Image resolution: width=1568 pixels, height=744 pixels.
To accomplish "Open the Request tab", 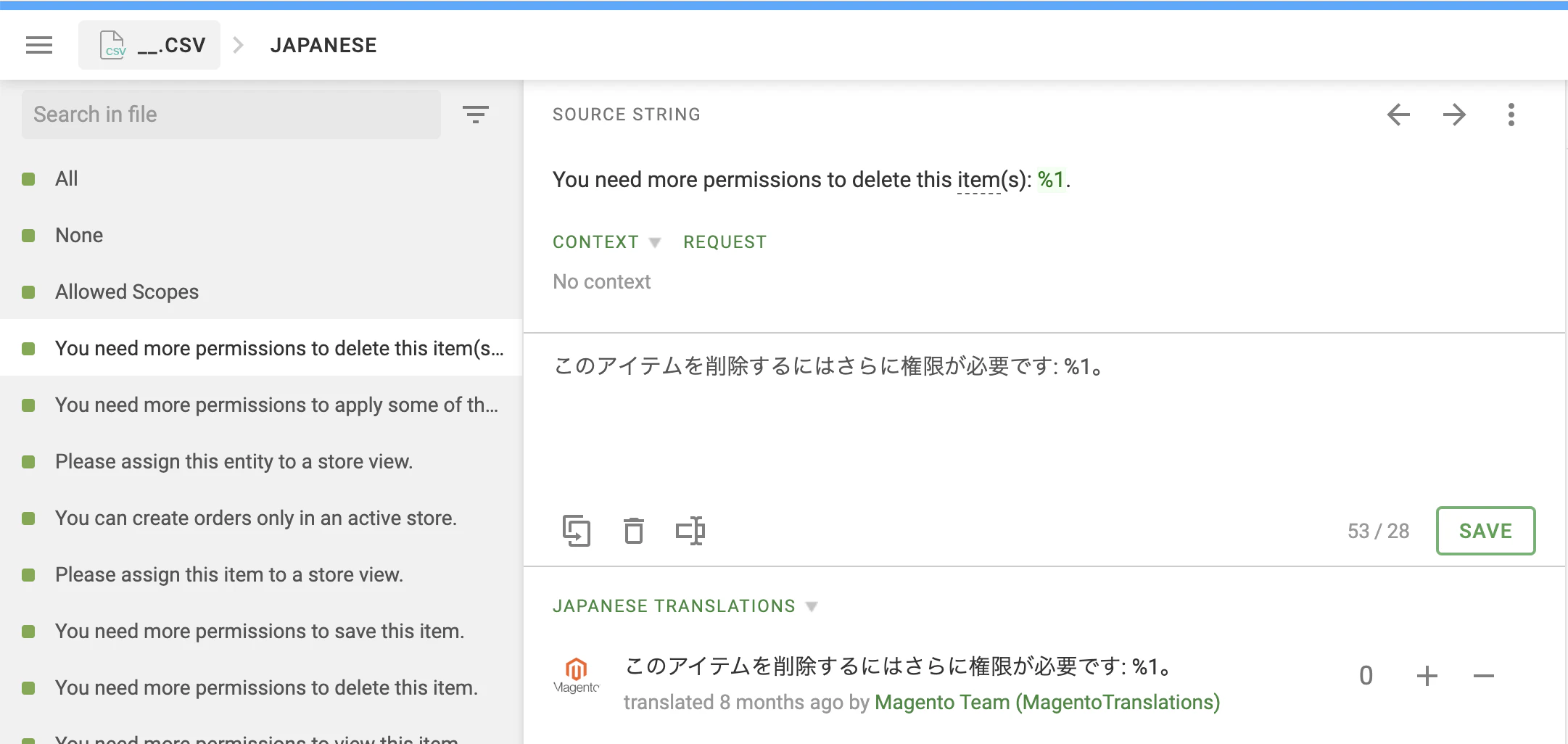I will click(725, 242).
